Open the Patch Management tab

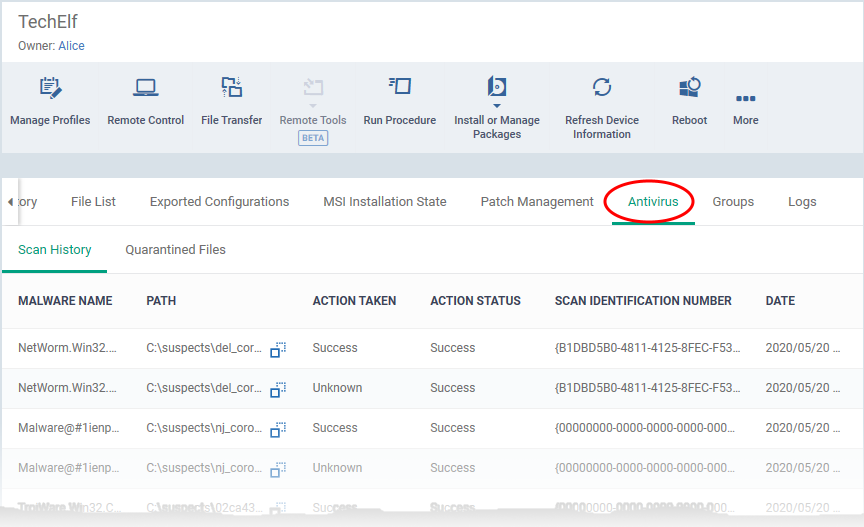click(537, 202)
